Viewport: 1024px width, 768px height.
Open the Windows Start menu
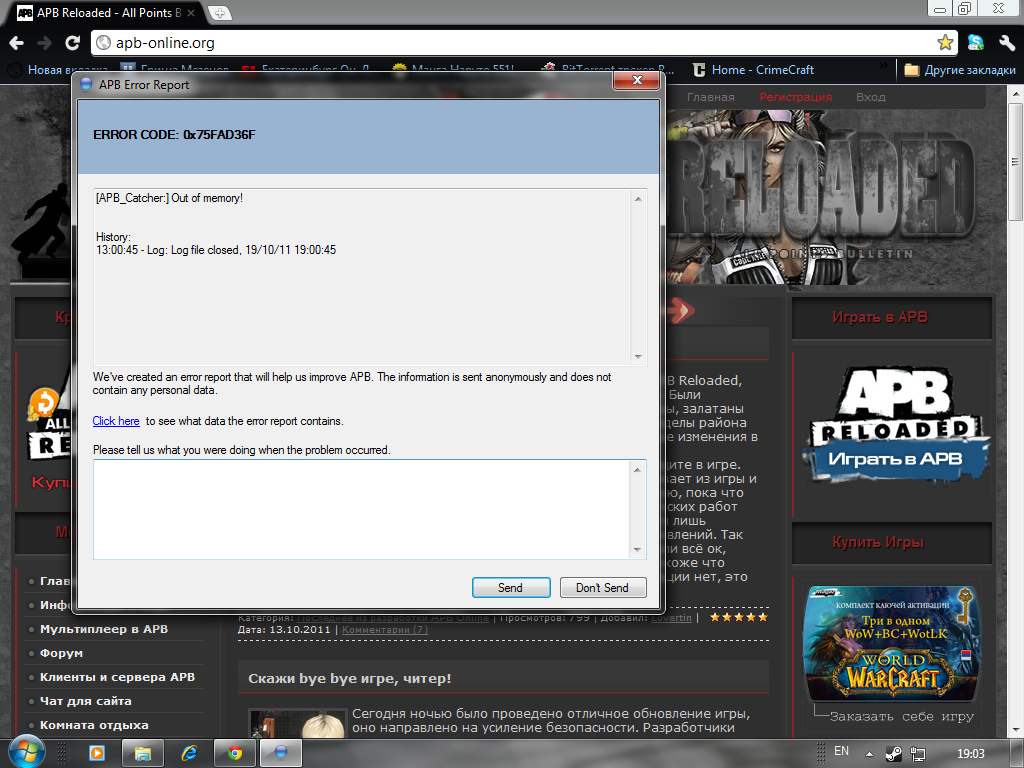[25, 753]
